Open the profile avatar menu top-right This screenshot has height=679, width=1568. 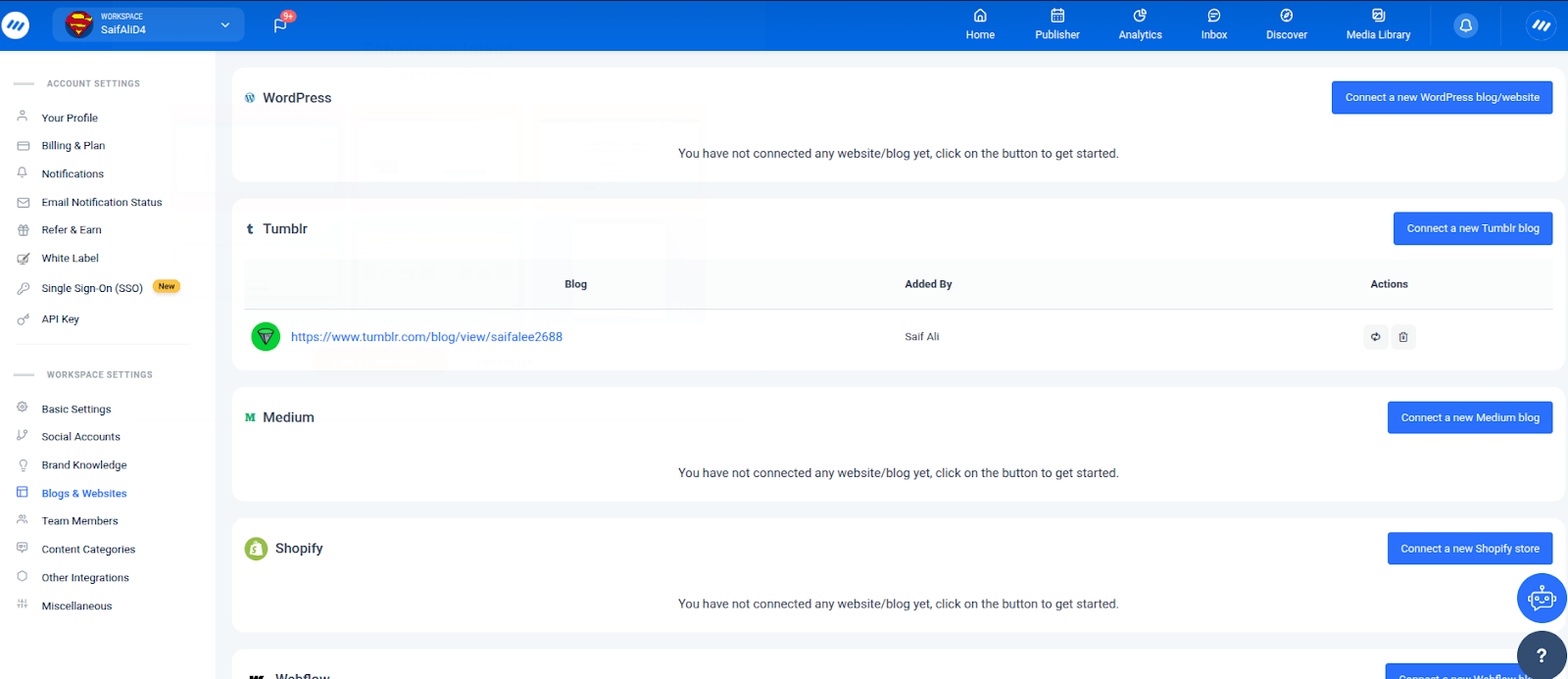click(1541, 25)
